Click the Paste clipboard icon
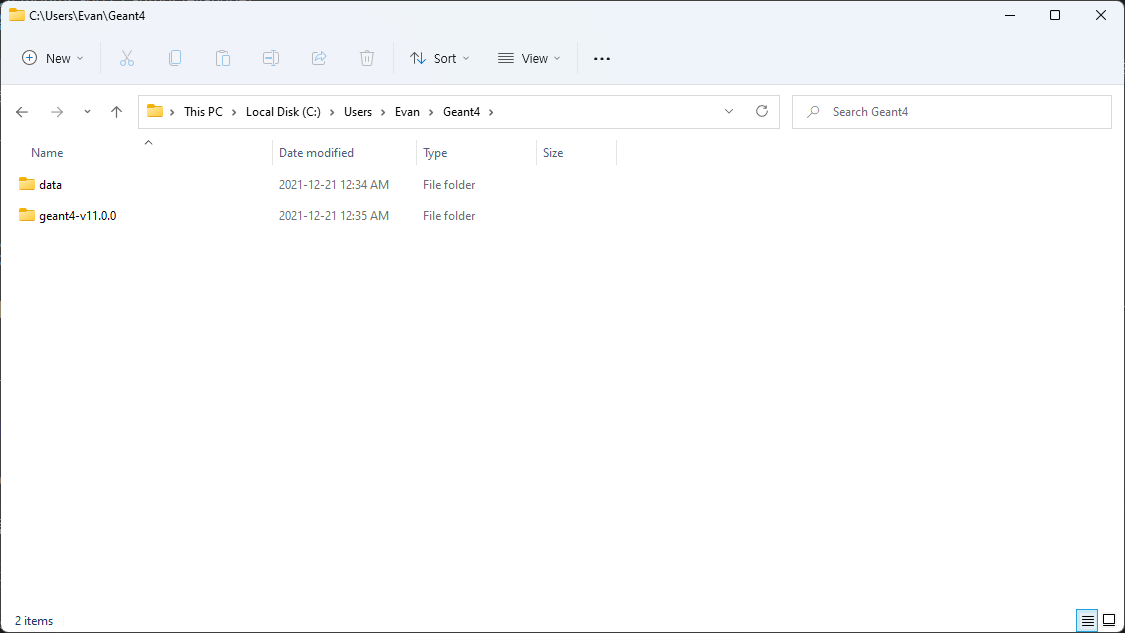 [223, 58]
